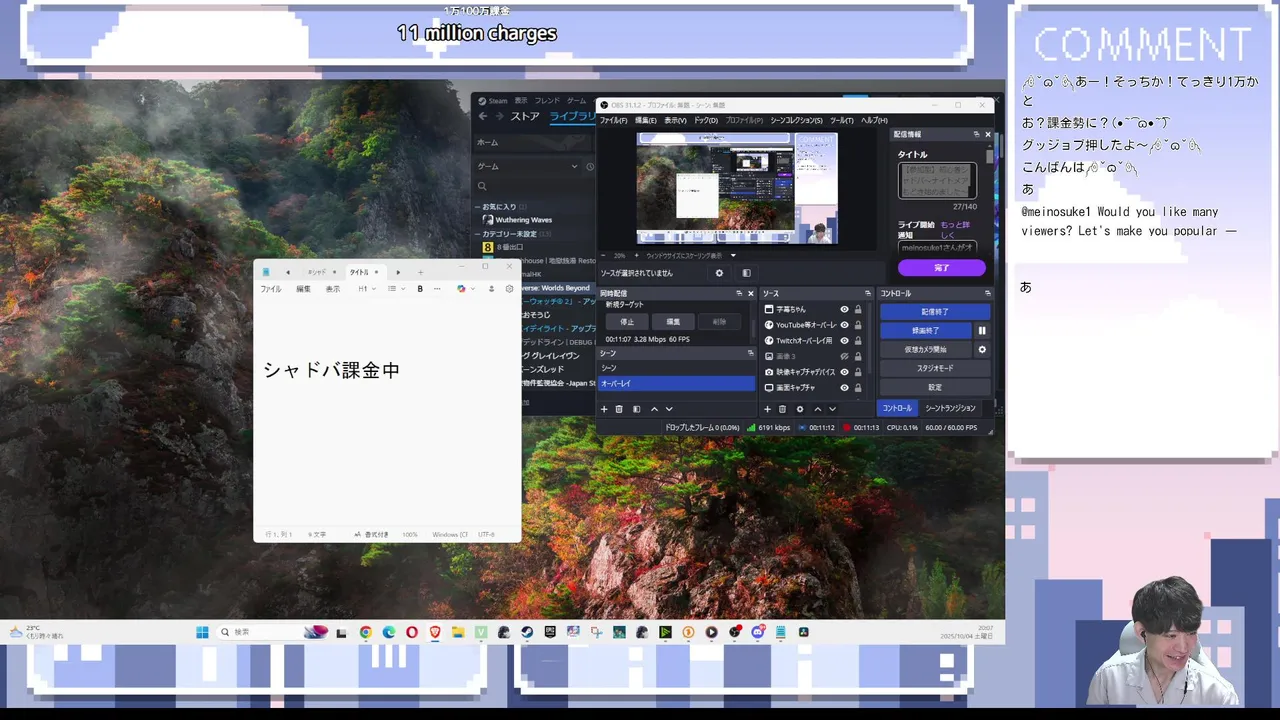Pause recording in OBS controls
Screen dimensions: 1280x720
click(982, 330)
